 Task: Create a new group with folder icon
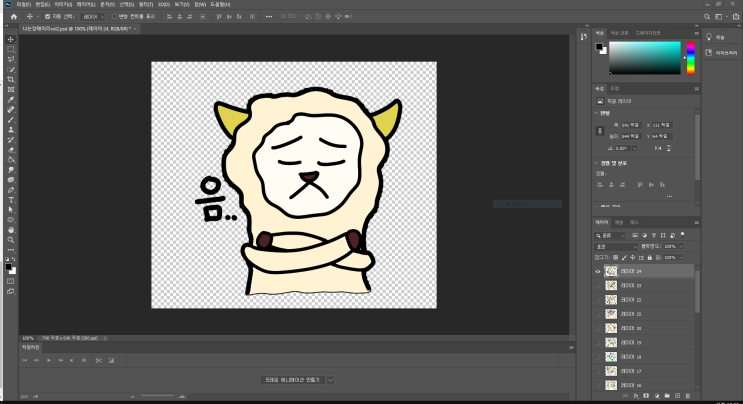coord(667,396)
